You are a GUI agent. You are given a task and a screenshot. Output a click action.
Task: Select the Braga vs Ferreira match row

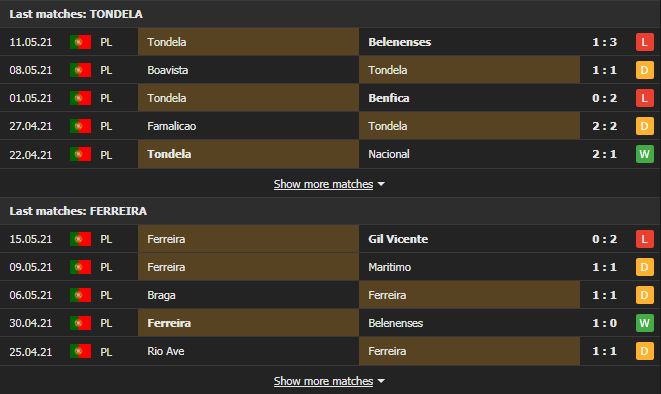pyautogui.click(x=330, y=295)
